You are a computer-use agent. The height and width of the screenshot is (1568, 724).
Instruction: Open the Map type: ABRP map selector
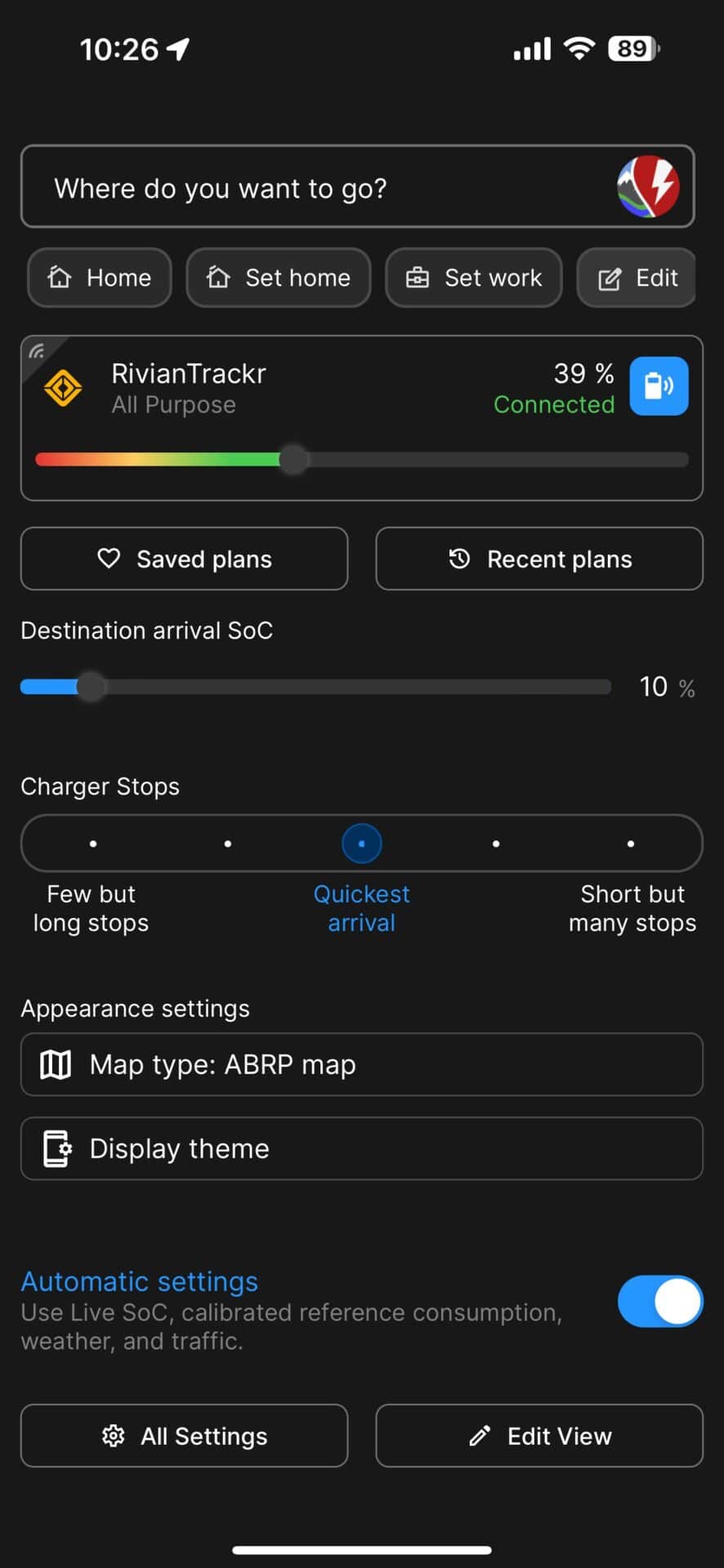(x=361, y=1064)
